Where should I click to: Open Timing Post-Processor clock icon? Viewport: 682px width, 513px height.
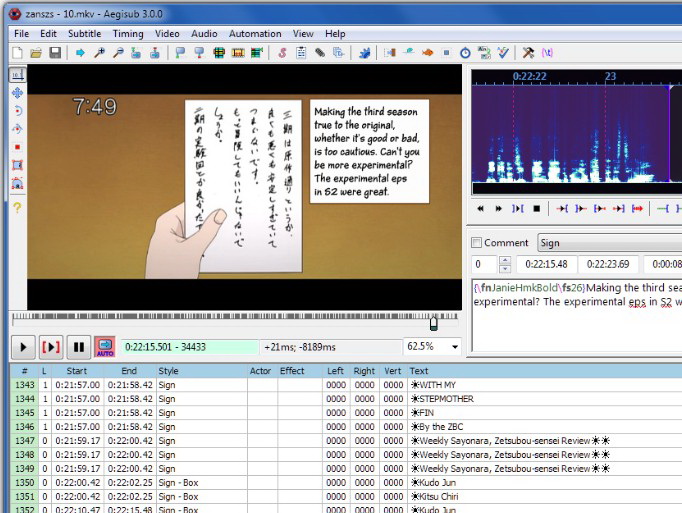click(x=465, y=53)
